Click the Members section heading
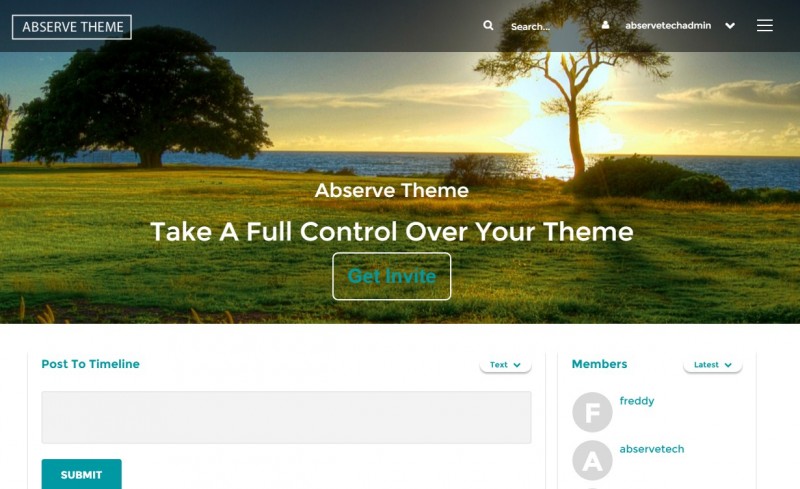Viewport: 800px width, 489px height. (599, 364)
